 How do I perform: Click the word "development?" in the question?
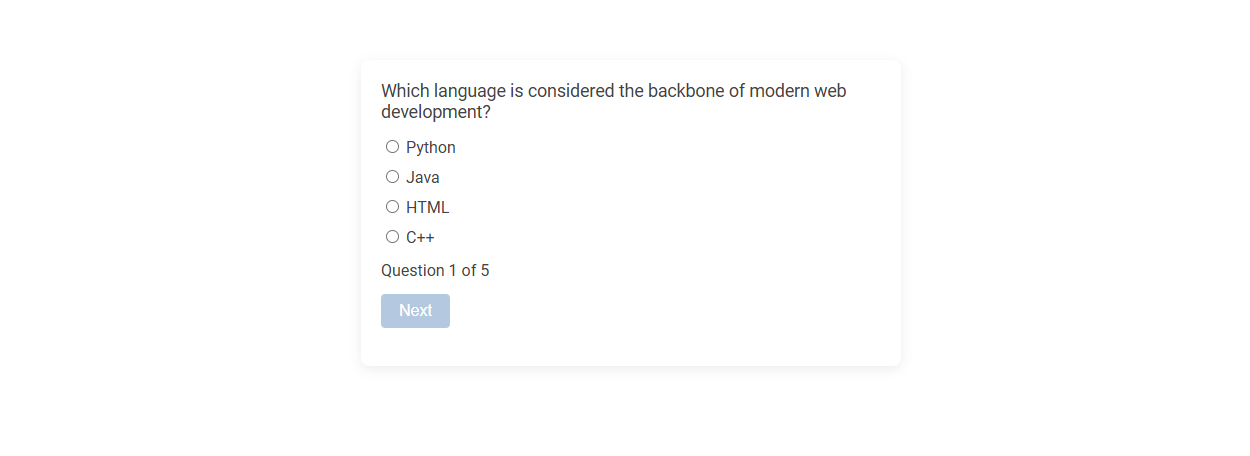(436, 112)
